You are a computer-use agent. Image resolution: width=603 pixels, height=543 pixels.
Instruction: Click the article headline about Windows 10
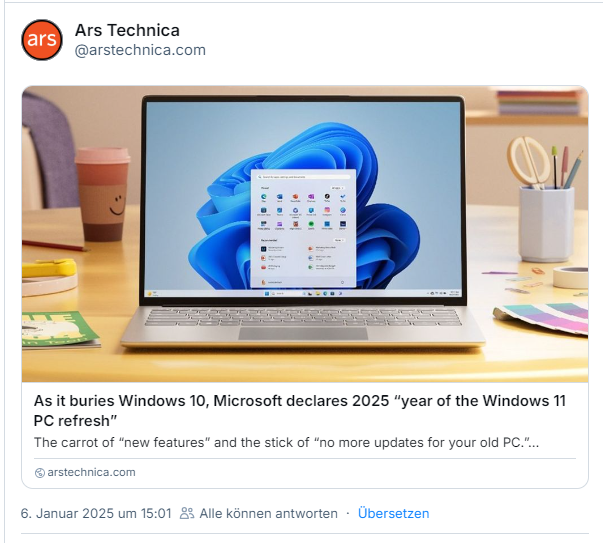[x=300, y=411]
